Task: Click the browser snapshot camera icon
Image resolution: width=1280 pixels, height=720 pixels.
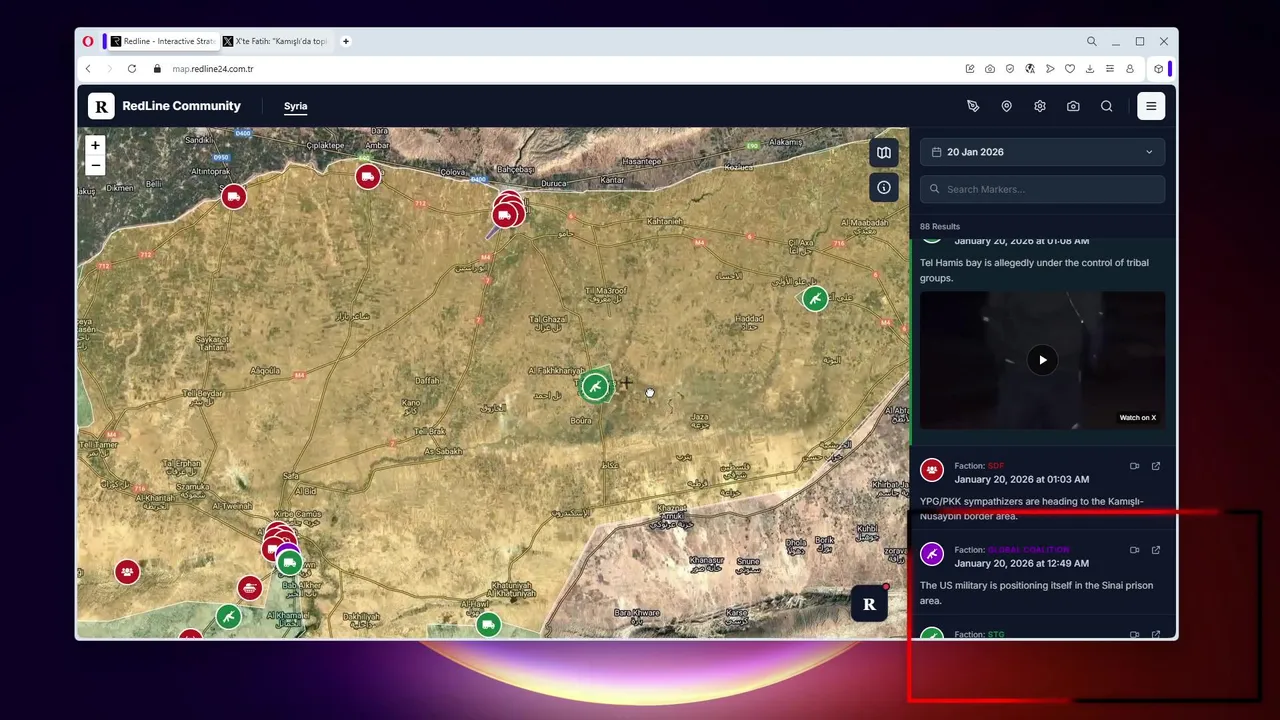Action: pyautogui.click(x=989, y=69)
